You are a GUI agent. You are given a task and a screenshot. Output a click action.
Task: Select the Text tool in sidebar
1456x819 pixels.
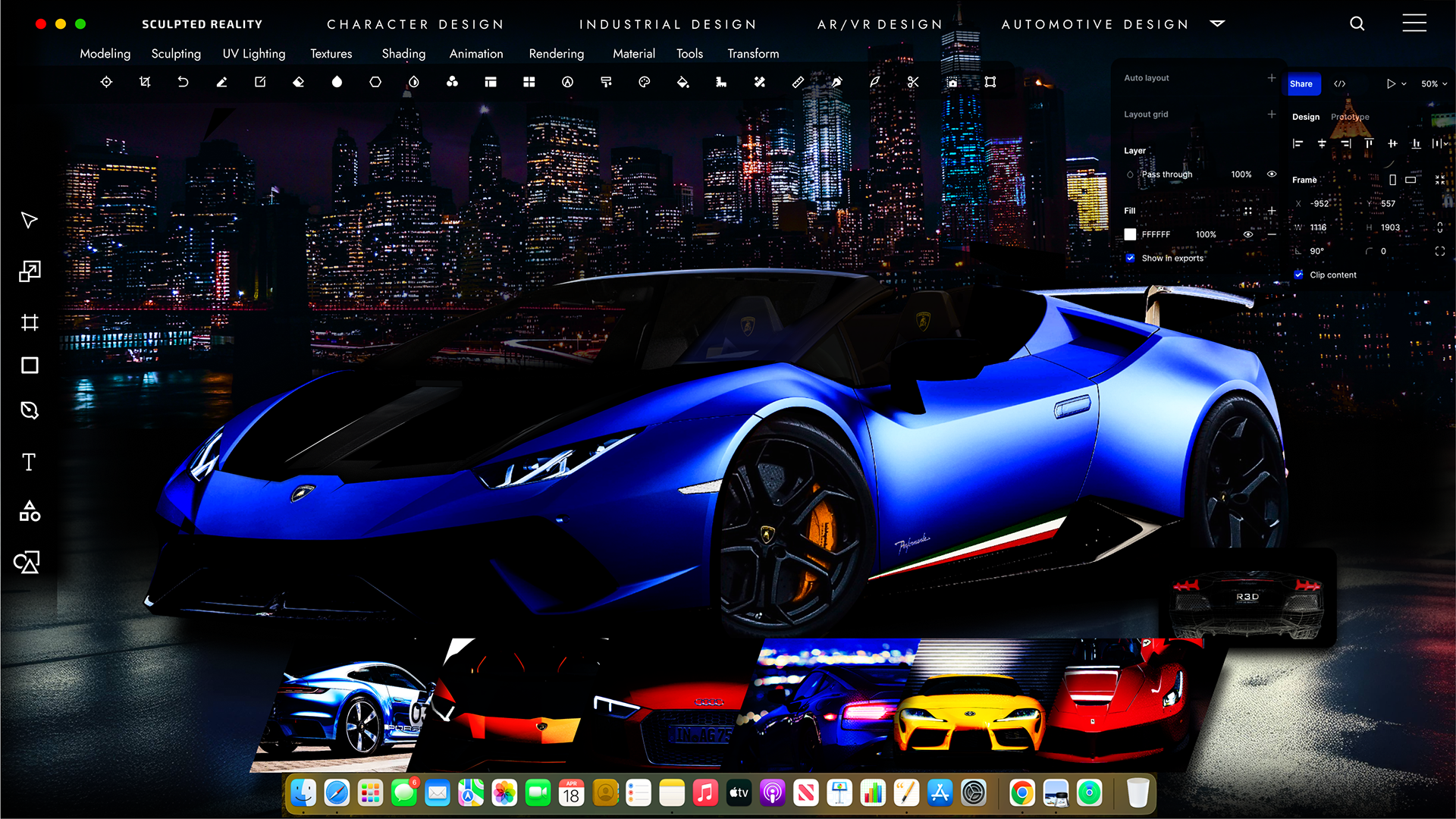[x=29, y=462]
